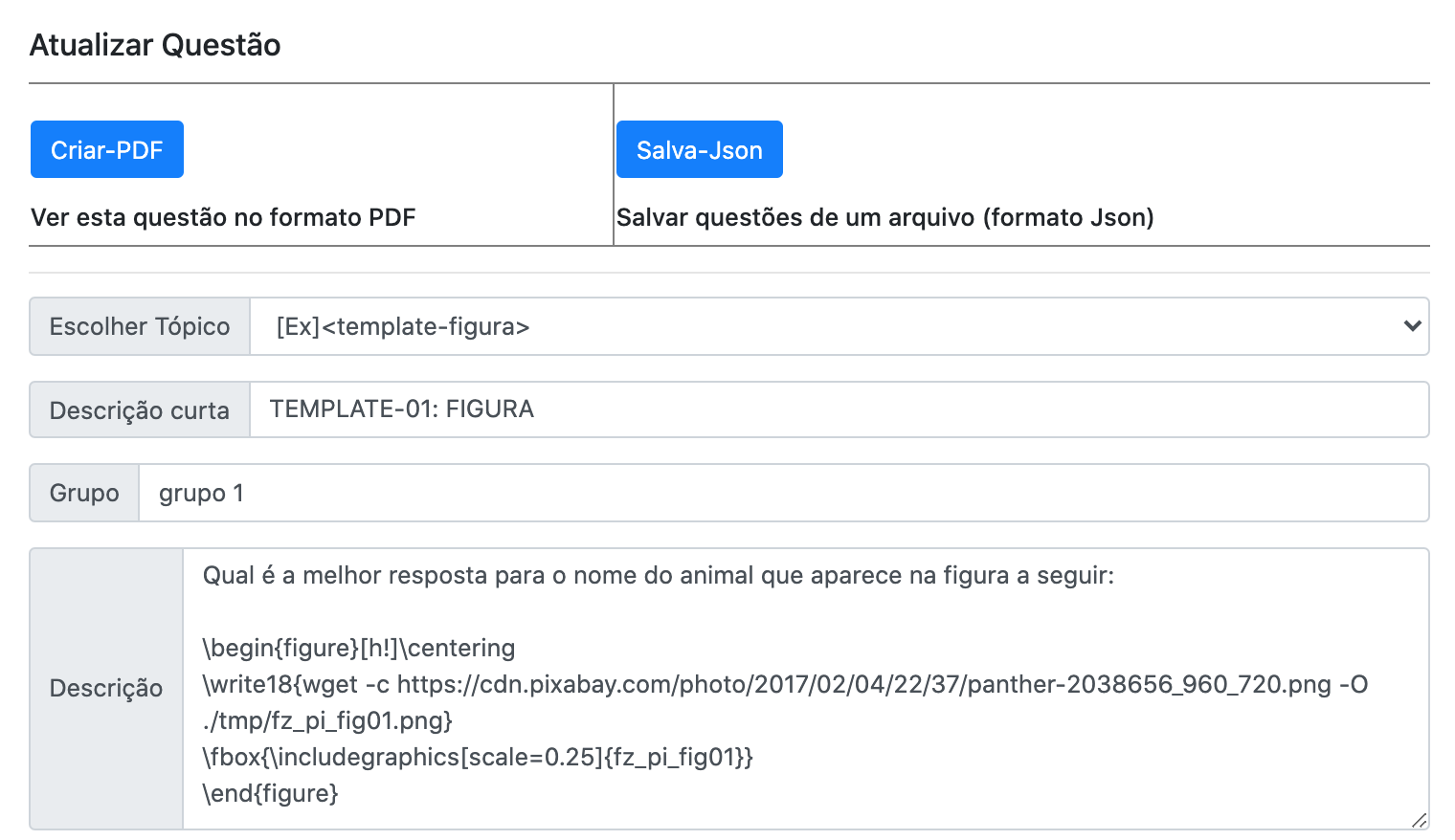Place cursor on the \begin{figure}[h!]\centering line
The image size is (1455, 840).
pyautogui.click(x=359, y=648)
